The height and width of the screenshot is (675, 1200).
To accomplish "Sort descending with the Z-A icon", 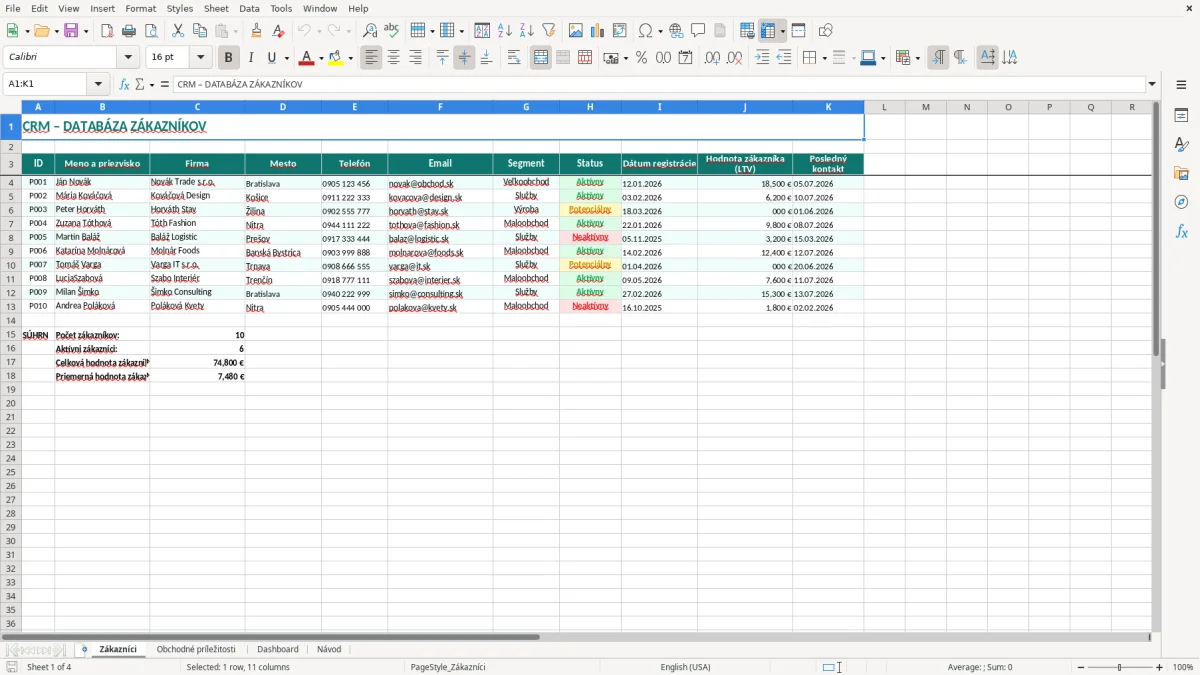I will [x=527, y=31].
